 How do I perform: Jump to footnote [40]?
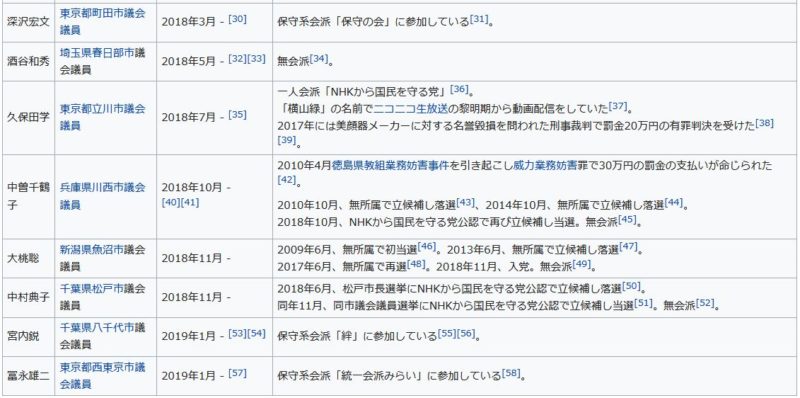170,203
